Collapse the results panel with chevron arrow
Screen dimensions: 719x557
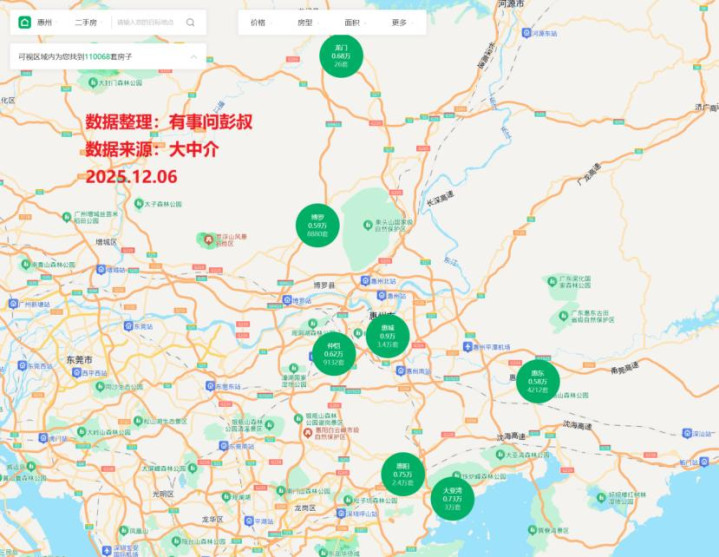pyautogui.click(x=193, y=58)
